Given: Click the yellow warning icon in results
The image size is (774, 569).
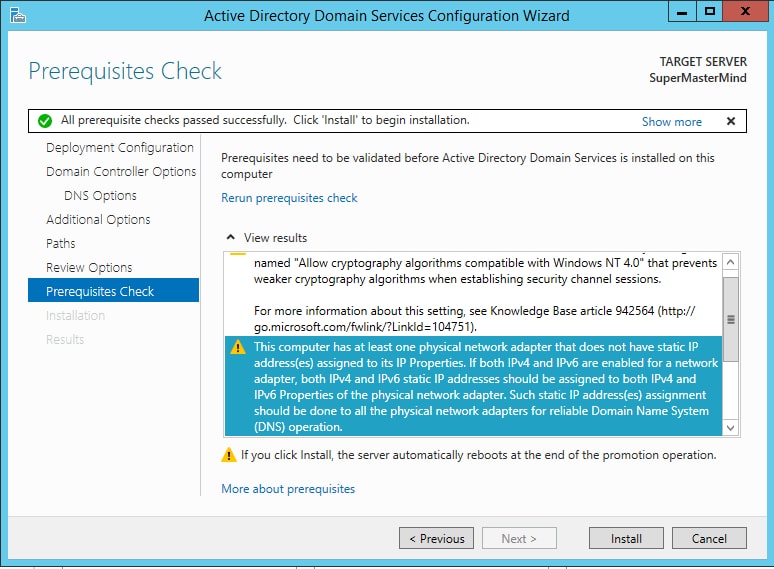Looking at the screenshot, I should point(237,347).
